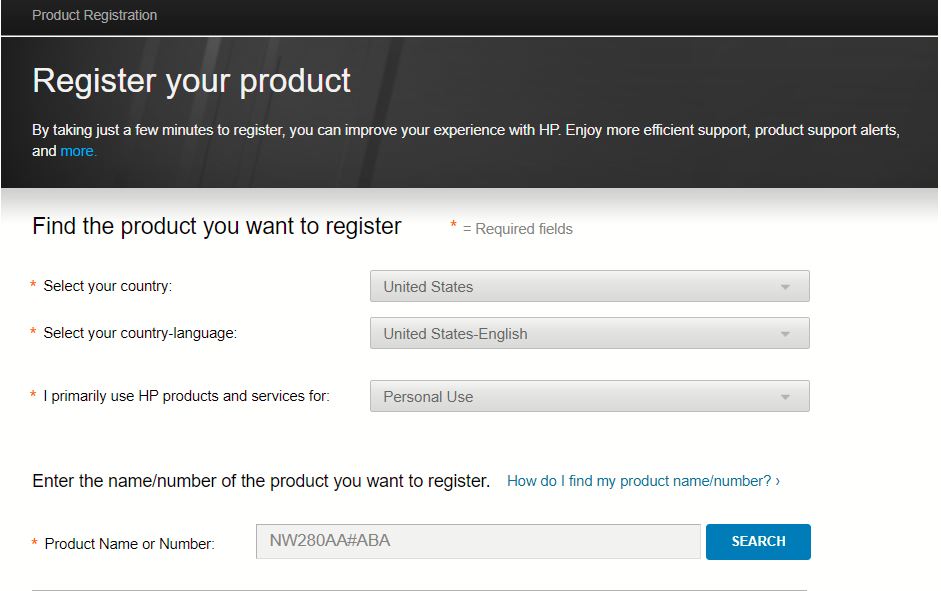
Task: Click 'Enter the name/number of the product' text
Action: 261,481
